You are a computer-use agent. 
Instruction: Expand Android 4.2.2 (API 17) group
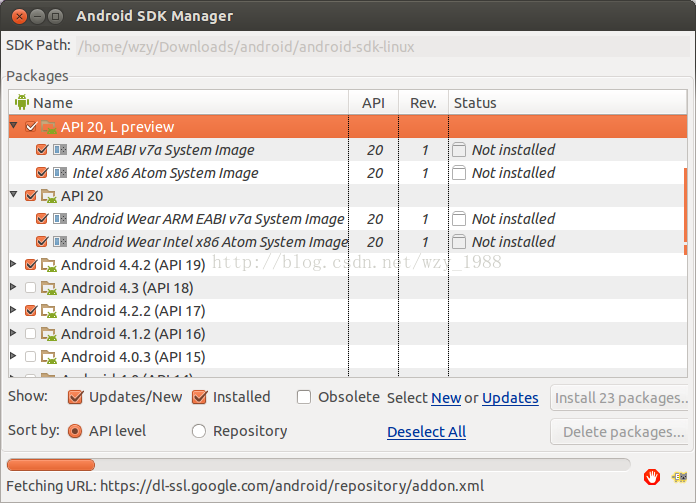coord(13,310)
